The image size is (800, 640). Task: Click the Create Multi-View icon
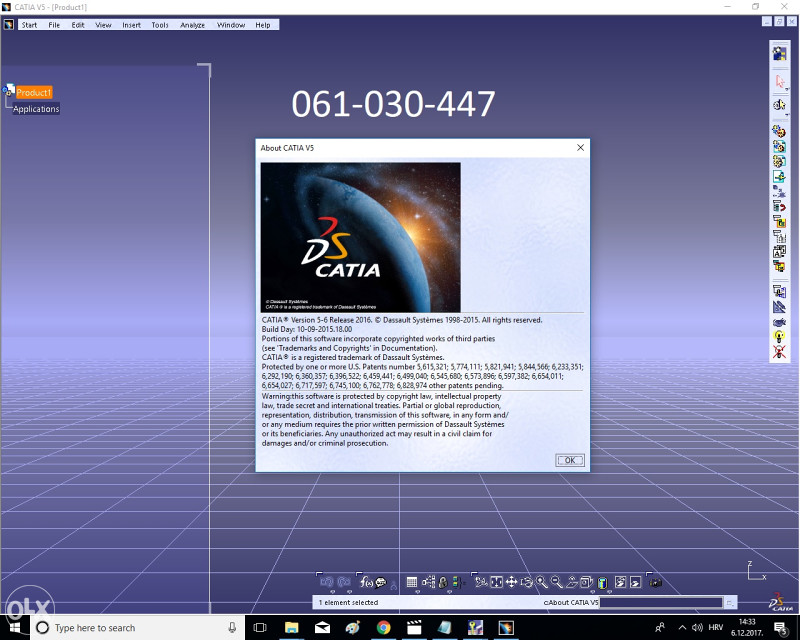tap(587, 582)
